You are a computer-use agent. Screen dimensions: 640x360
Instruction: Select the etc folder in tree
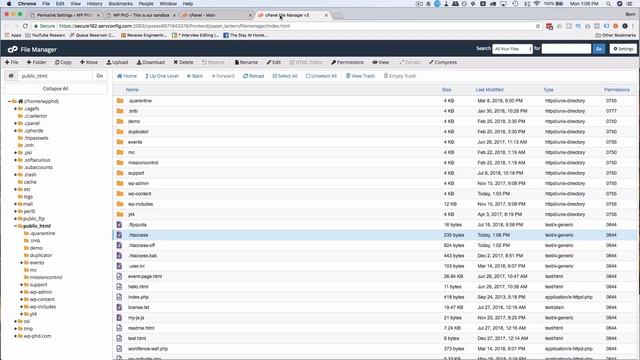click(27, 189)
